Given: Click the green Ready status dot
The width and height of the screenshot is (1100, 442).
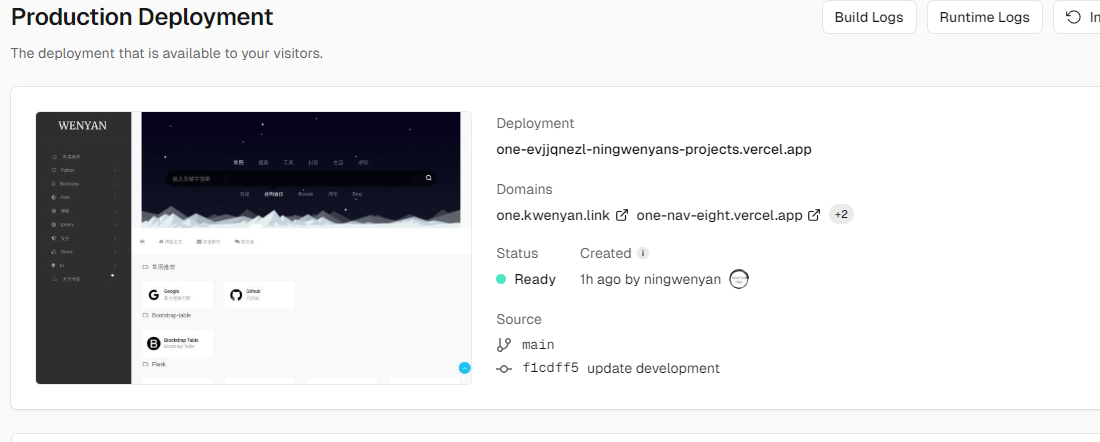Looking at the screenshot, I should (501, 279).
